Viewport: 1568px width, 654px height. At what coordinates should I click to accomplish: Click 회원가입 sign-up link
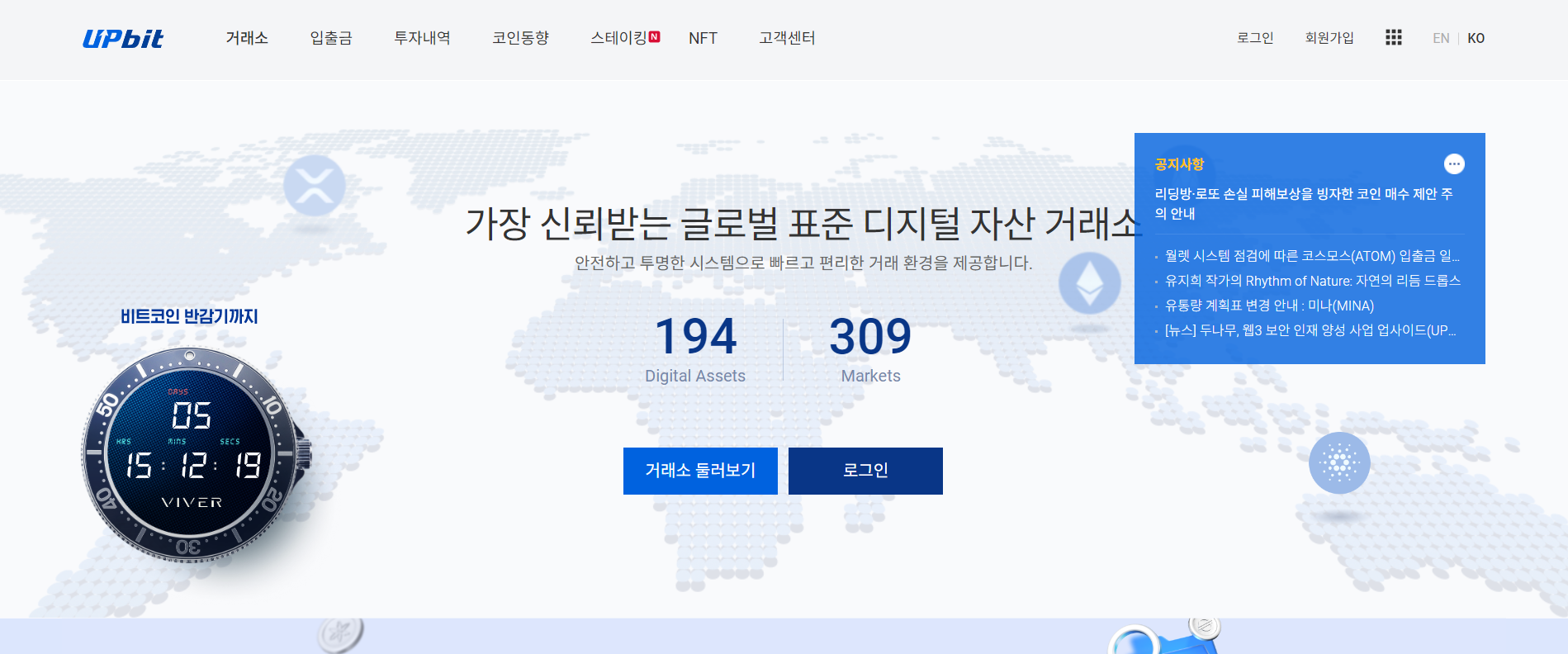(1329, 38)
